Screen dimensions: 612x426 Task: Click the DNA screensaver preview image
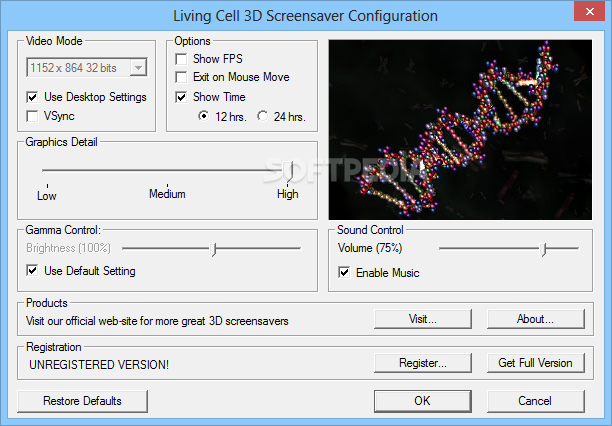(460, 130)
